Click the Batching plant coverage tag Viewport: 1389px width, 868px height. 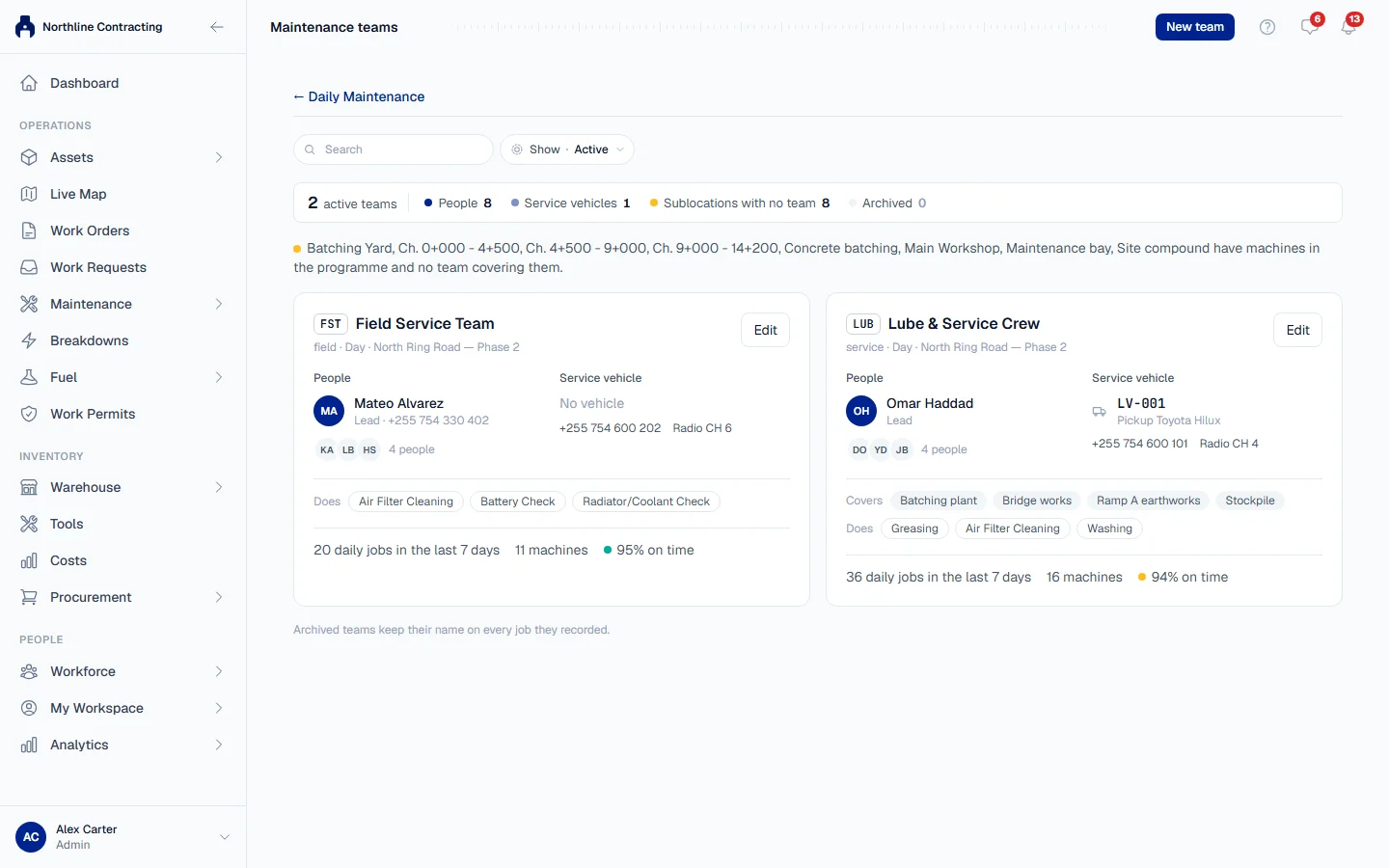point(939,501)
